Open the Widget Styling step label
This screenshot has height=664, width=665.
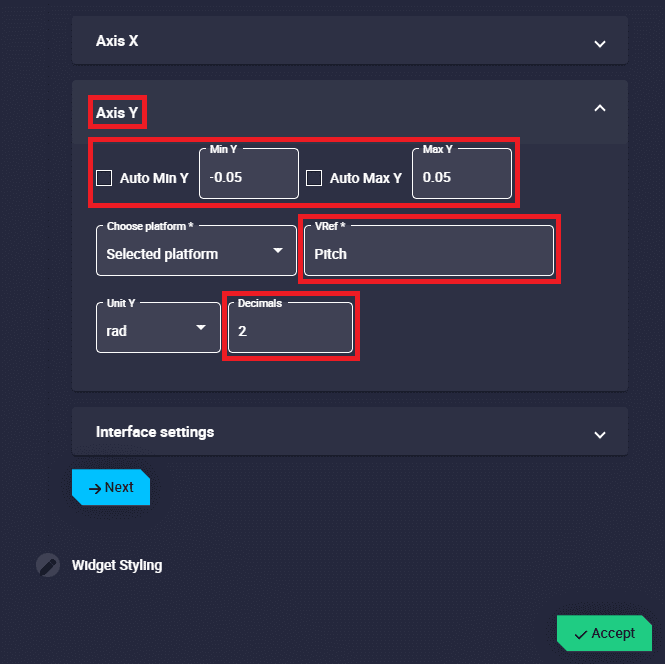(117, 565)
